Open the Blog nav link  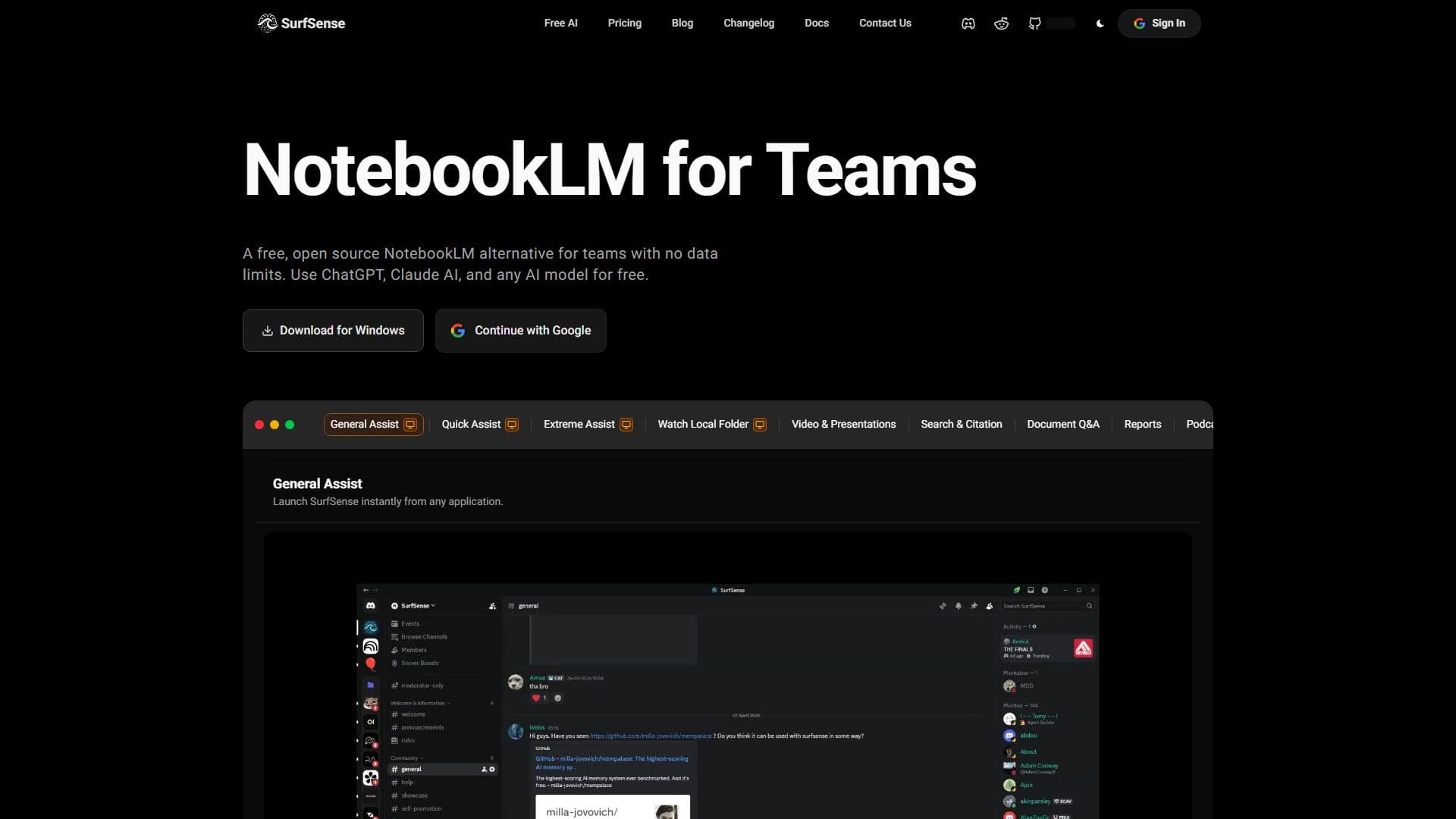682,23
